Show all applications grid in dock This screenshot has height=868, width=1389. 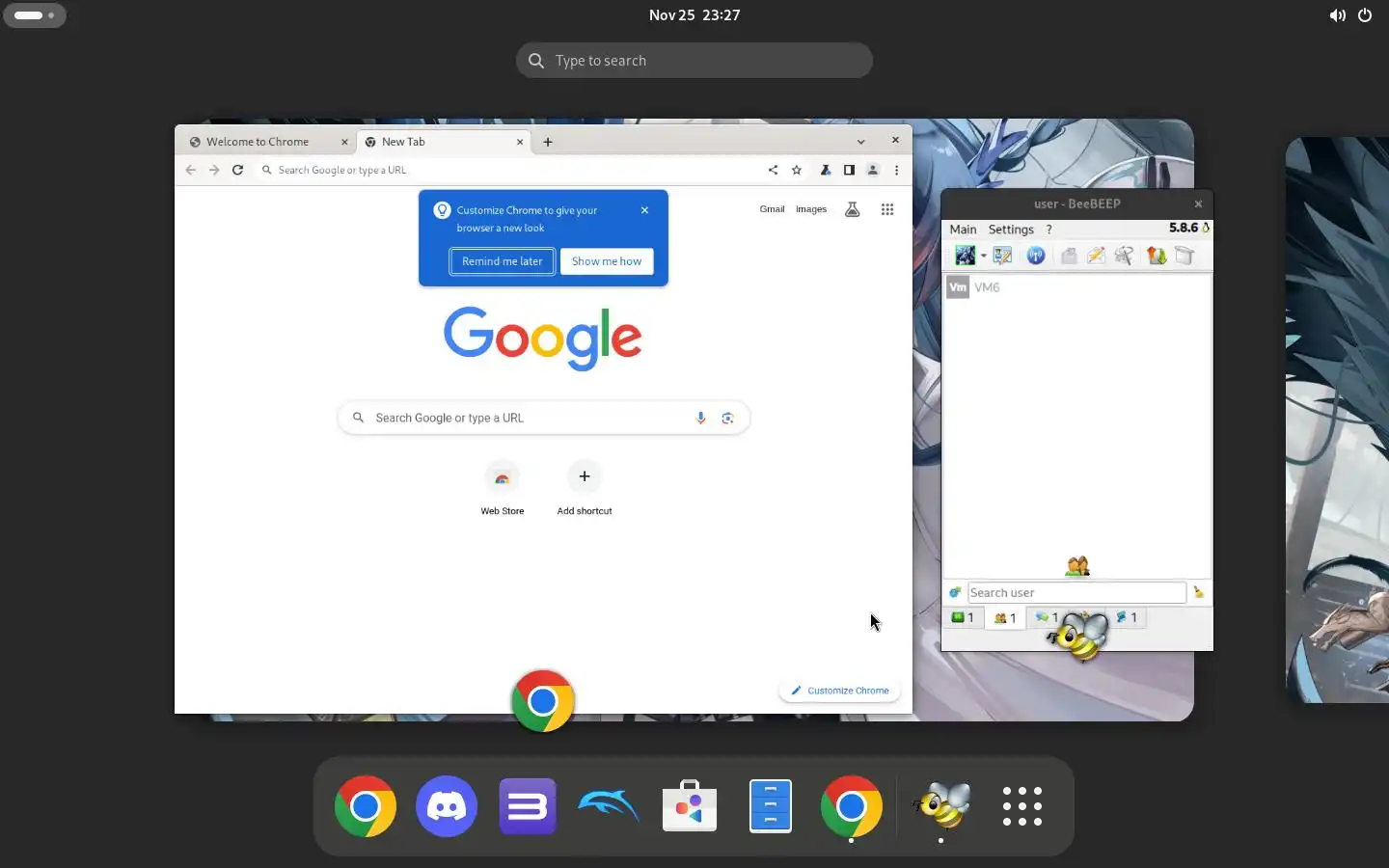tap(1022, 806)
